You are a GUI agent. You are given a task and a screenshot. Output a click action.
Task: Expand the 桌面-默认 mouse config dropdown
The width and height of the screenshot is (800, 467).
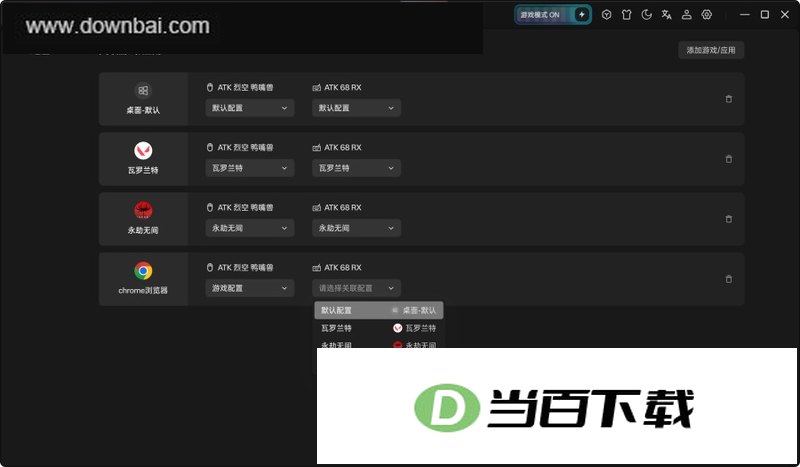point(250,108)
